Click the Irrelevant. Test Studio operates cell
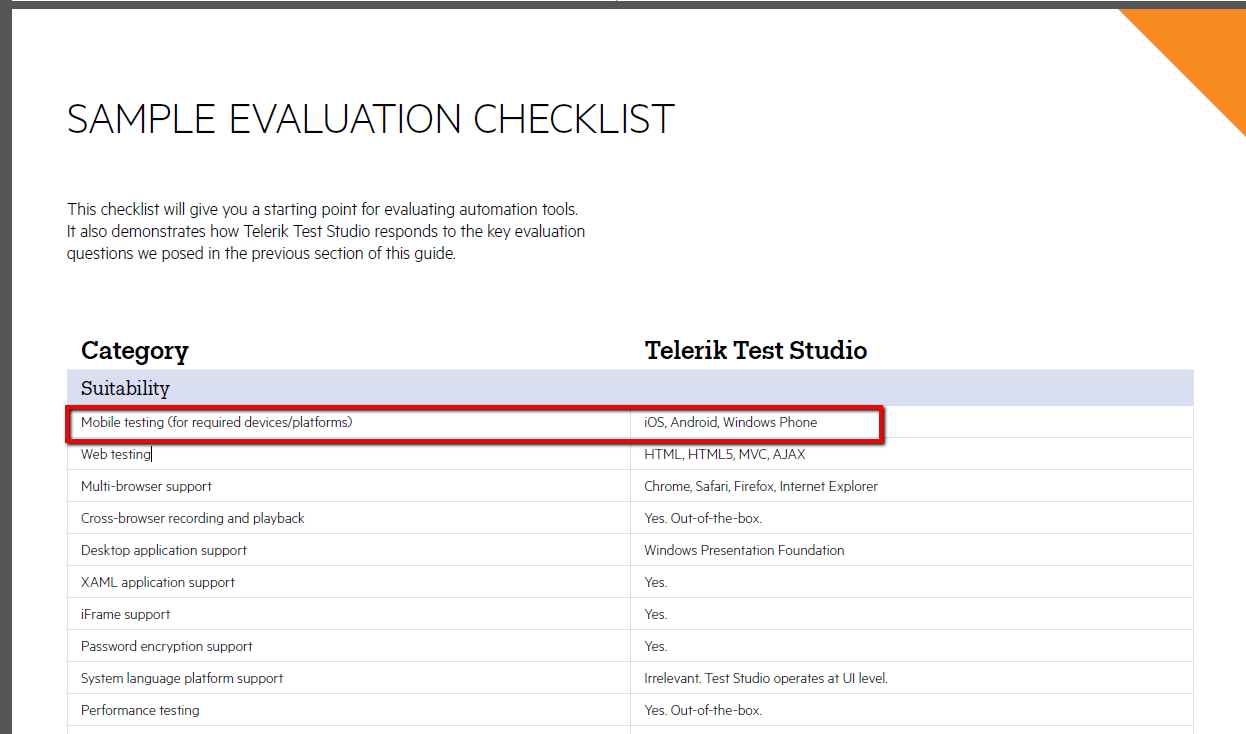Image resolution: width=1246 pixels, height=734 pixels. pyautogui.click(x=765, y=679)
